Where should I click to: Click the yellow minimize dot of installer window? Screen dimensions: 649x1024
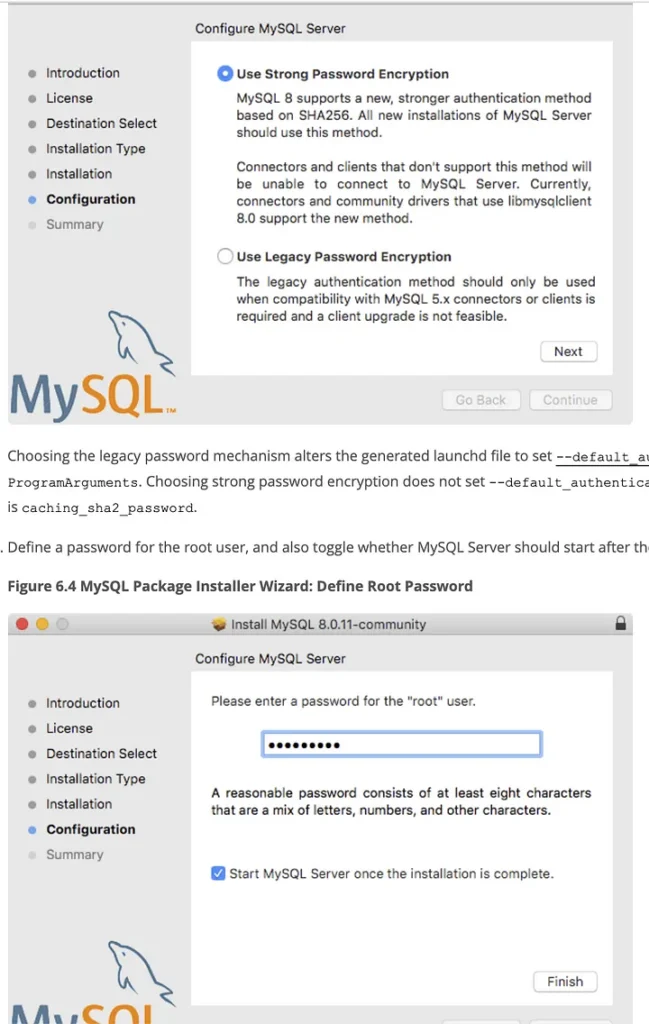coord(42,624)
